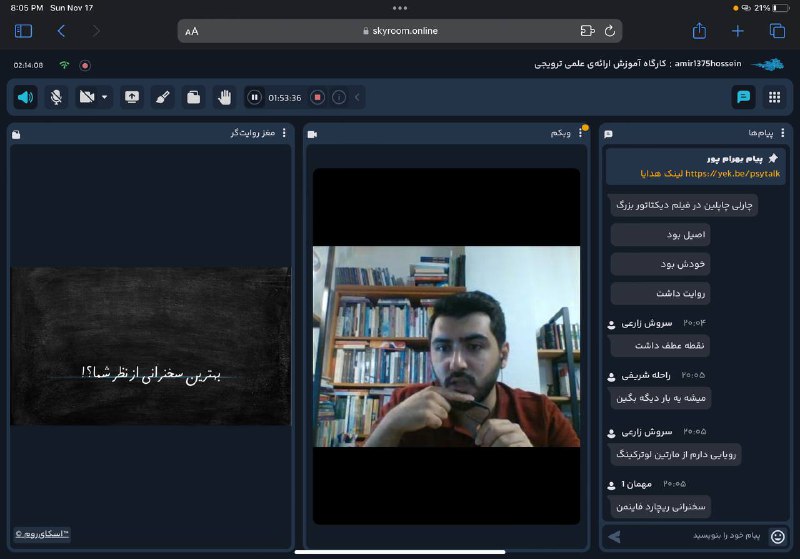Click the pin icon on pinned message
Viewport: 800px width, 559px height.
click(773, 159)
